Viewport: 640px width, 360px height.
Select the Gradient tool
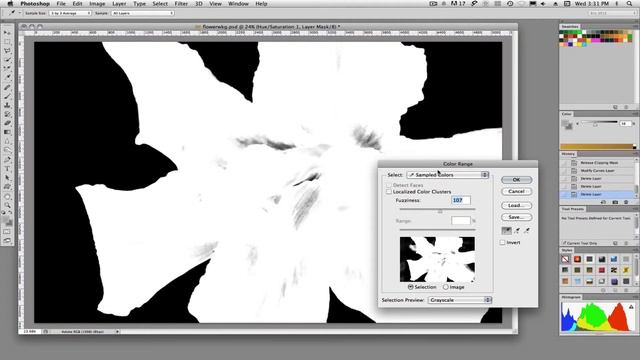(x=7, y=132)
